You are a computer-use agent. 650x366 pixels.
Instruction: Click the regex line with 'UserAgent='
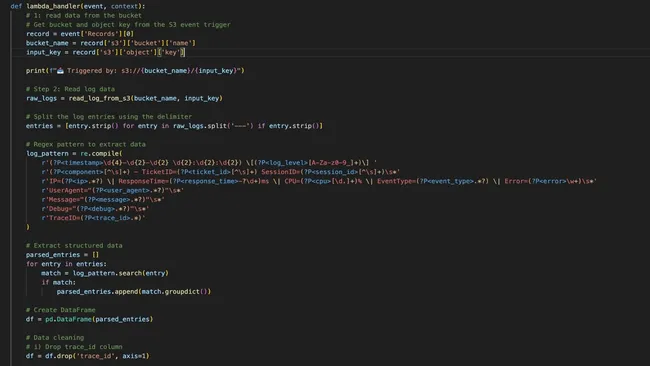112,190
